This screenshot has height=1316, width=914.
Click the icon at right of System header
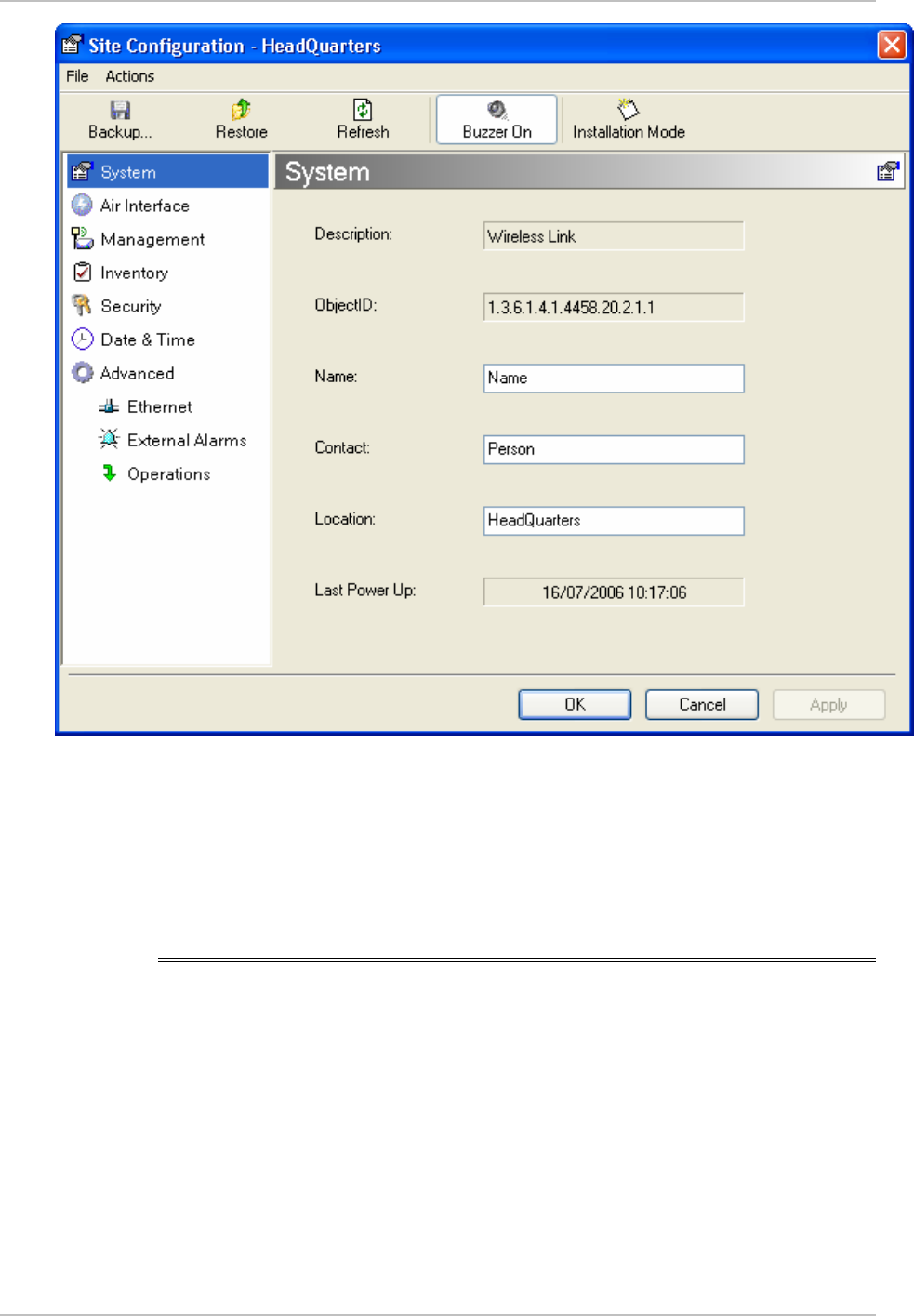pyautogui.click(x=888, y=171)
